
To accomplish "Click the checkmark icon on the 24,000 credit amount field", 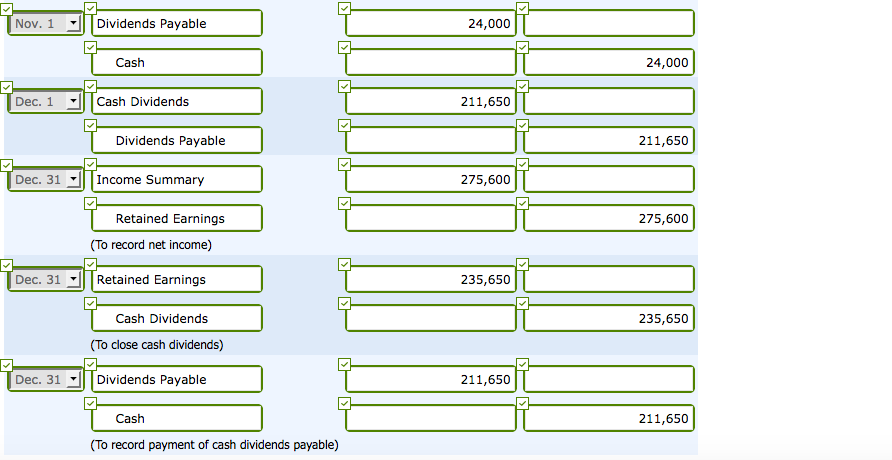I will pos(522,47).
